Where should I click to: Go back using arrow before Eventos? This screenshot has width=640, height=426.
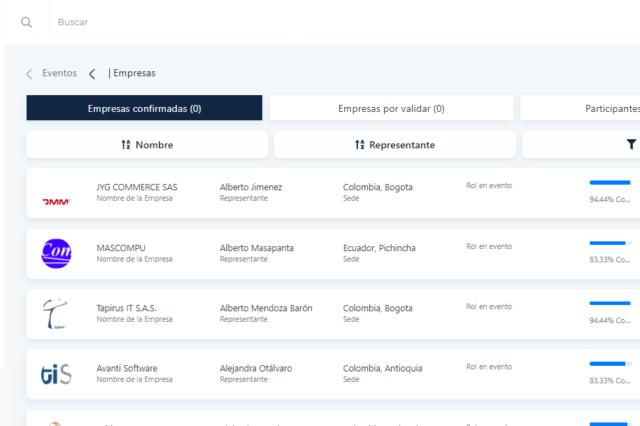click(29, 74)
